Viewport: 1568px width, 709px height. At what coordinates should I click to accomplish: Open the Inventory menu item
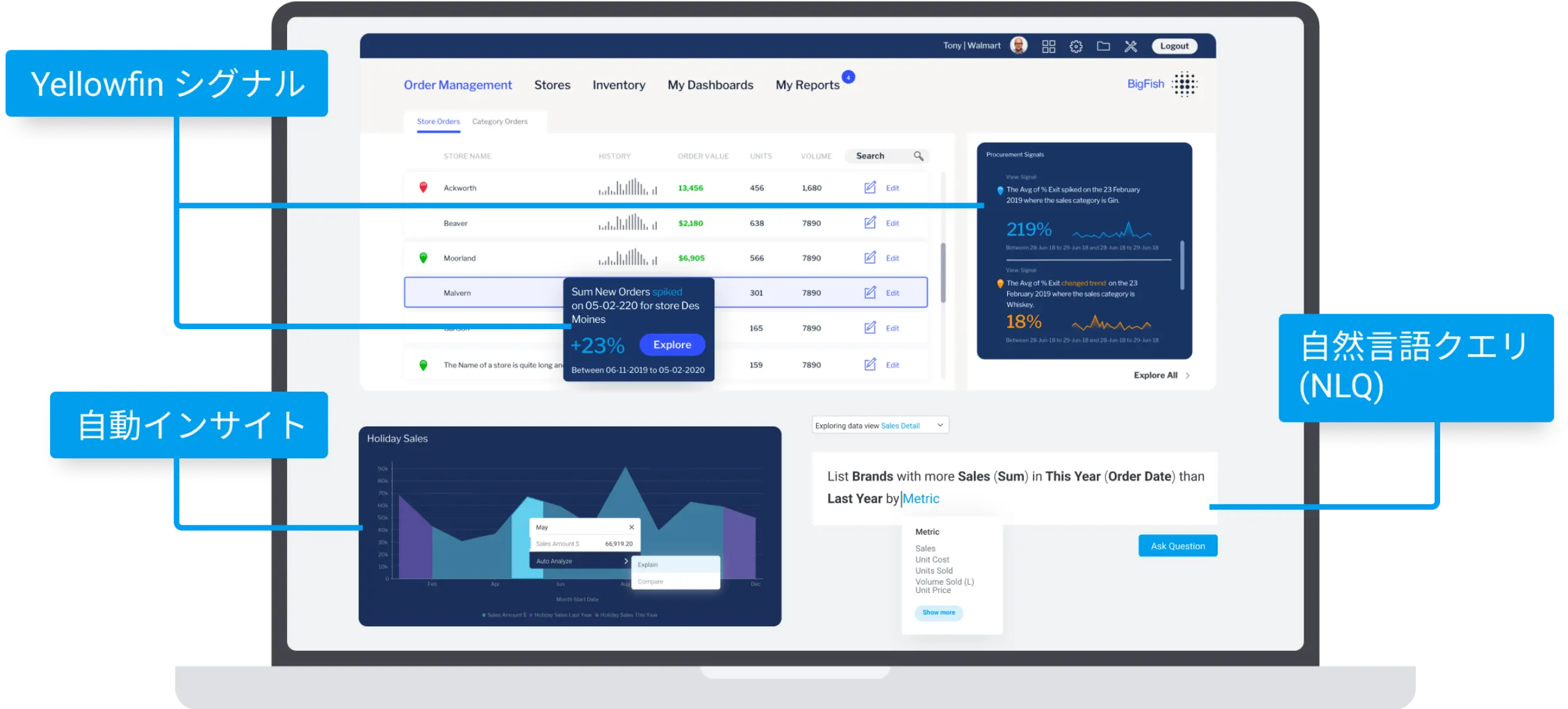(x=619, y=85)
